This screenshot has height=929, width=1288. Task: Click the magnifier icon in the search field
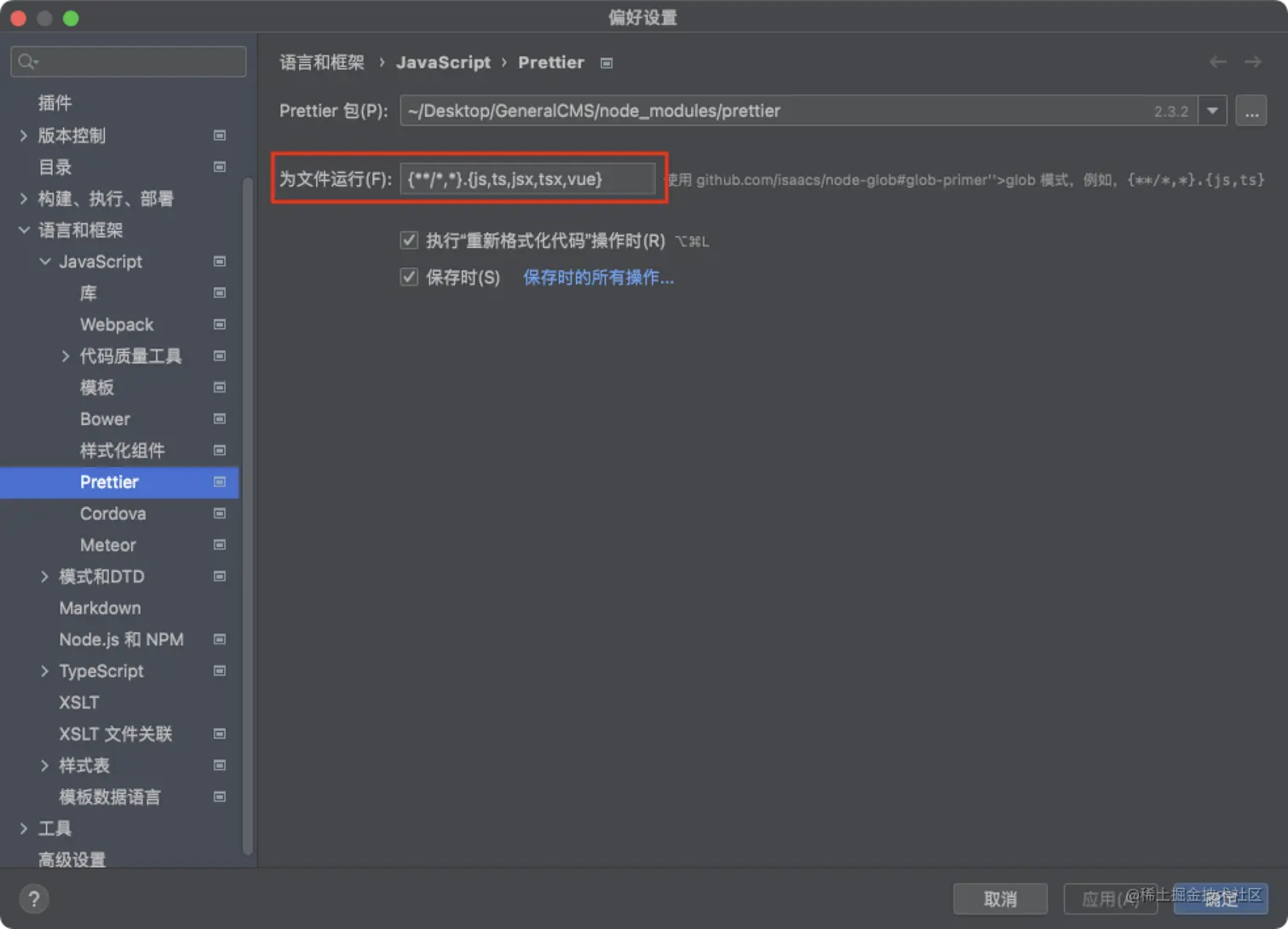[x=26, y=61]
